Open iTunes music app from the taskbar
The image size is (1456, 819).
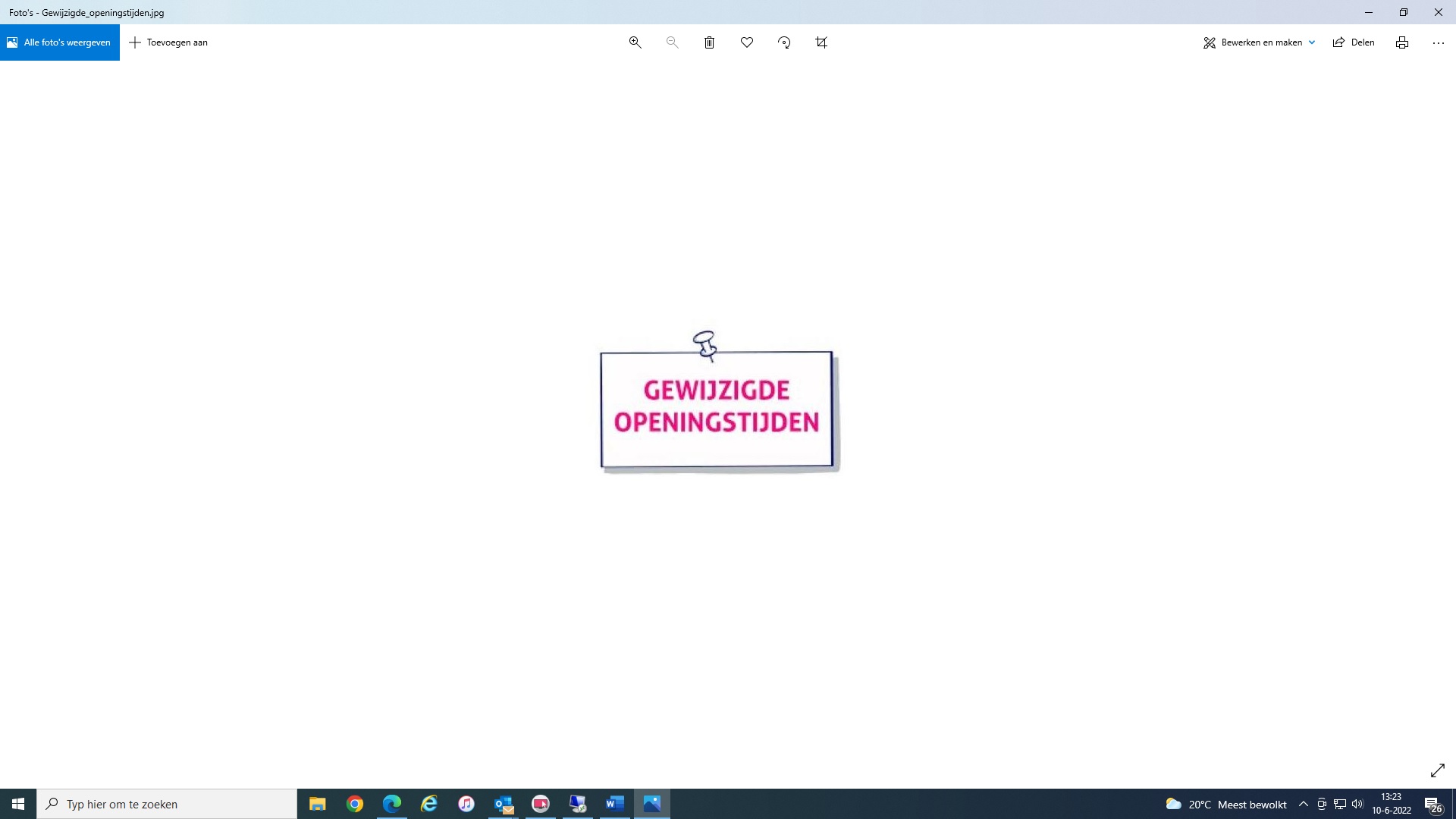(466, 804)
